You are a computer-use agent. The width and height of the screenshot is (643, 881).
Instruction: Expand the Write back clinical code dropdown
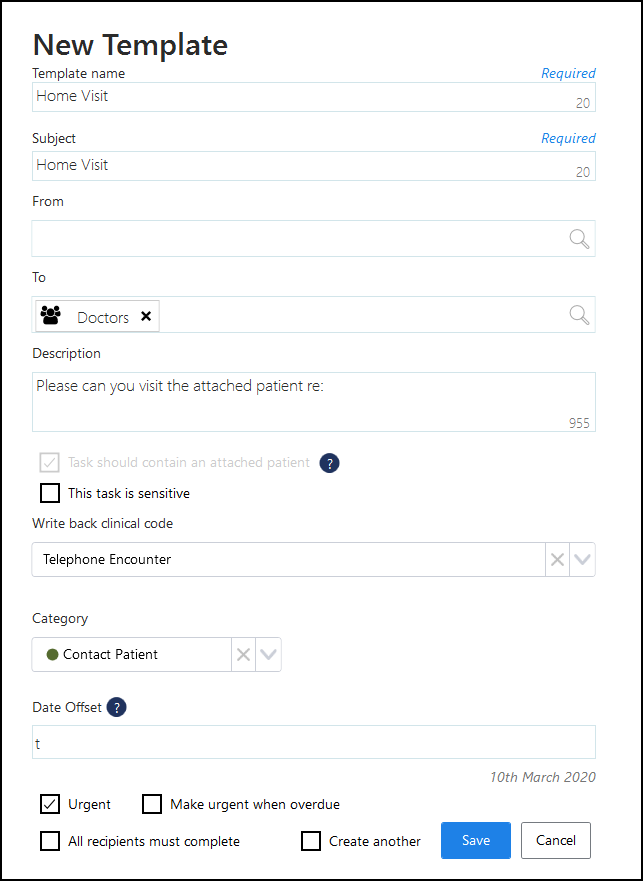click(x=583, y=560)
